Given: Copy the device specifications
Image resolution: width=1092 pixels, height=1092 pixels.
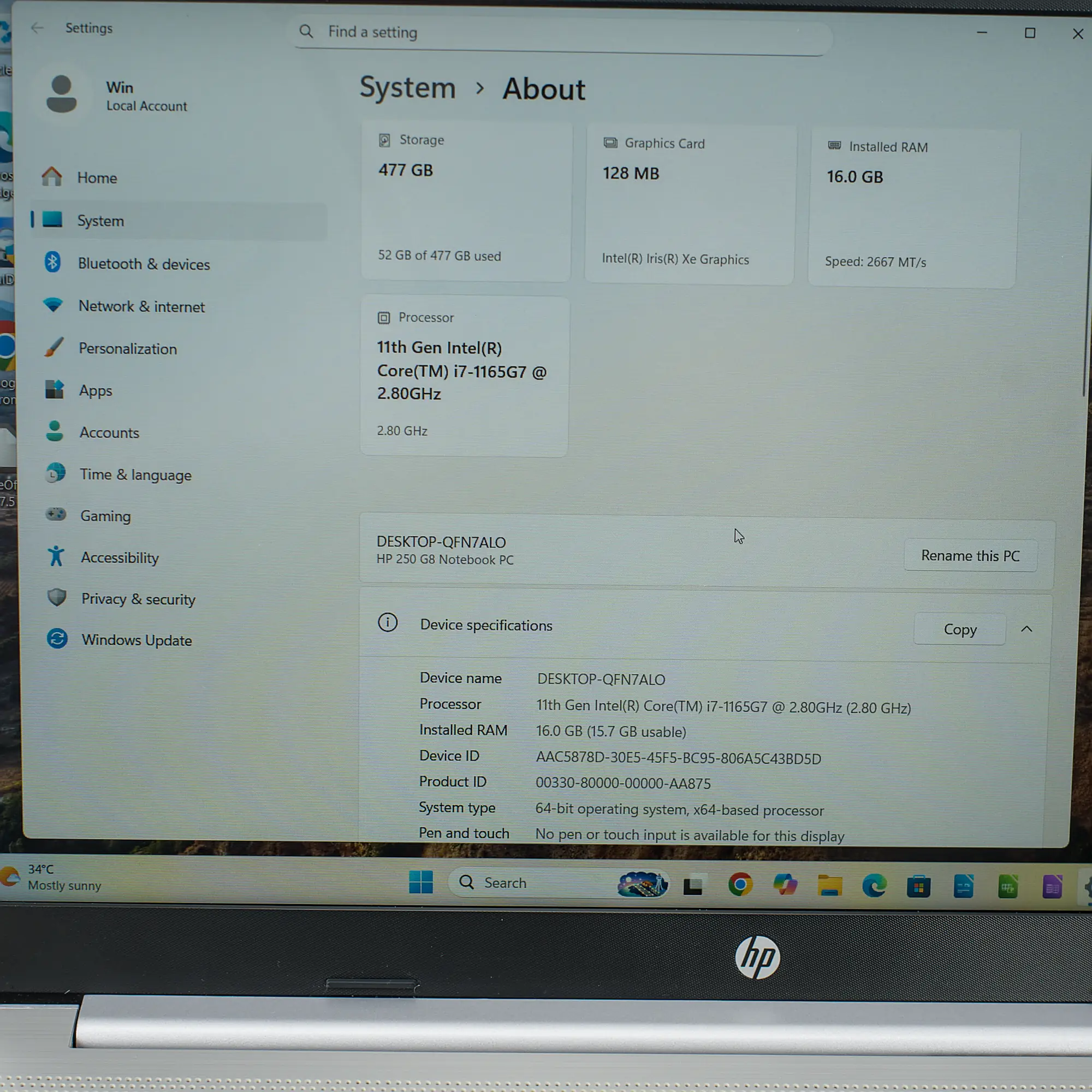Looking at the screenshot, I should pyautogui.click(x=960, y=629).
